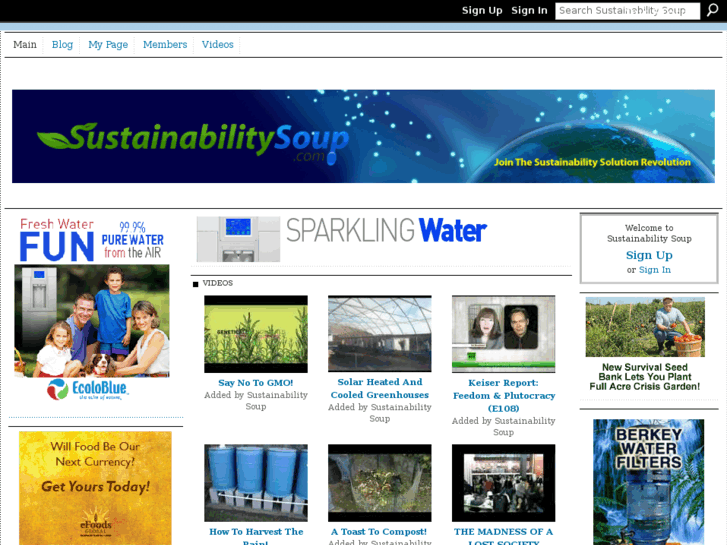Image resolution: width=727 pixels, height=545 pixels.
Task: Play the Say No To GMO video thumbnail
Action: (255, 334)
